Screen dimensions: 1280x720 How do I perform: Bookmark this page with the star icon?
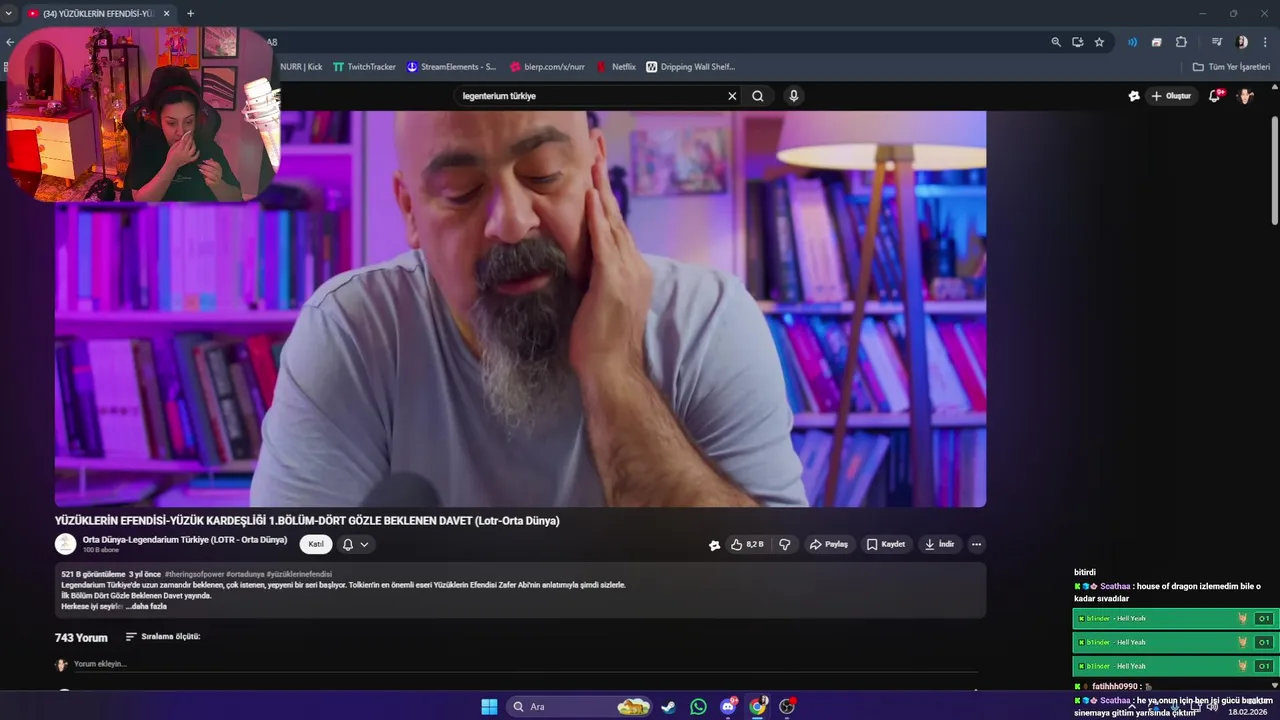pos(1099,42)
